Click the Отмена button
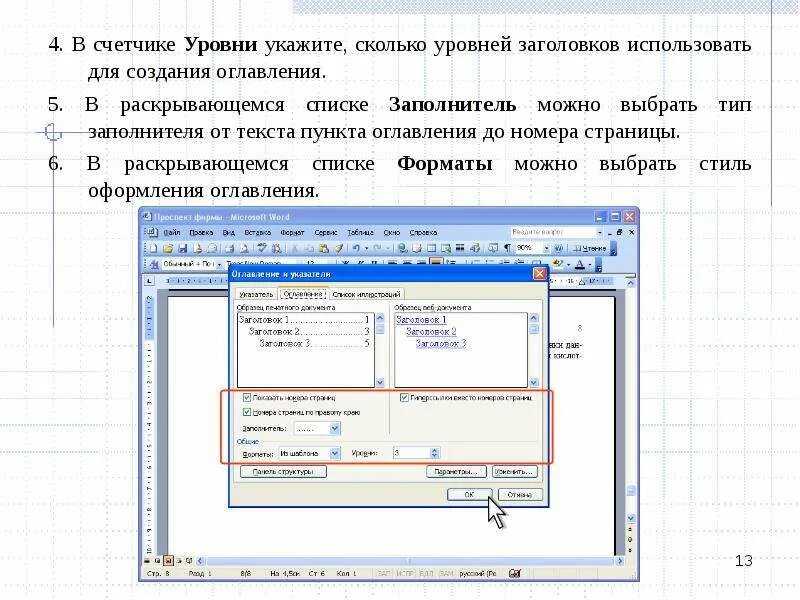800x600 pixels. pos(520,494)
